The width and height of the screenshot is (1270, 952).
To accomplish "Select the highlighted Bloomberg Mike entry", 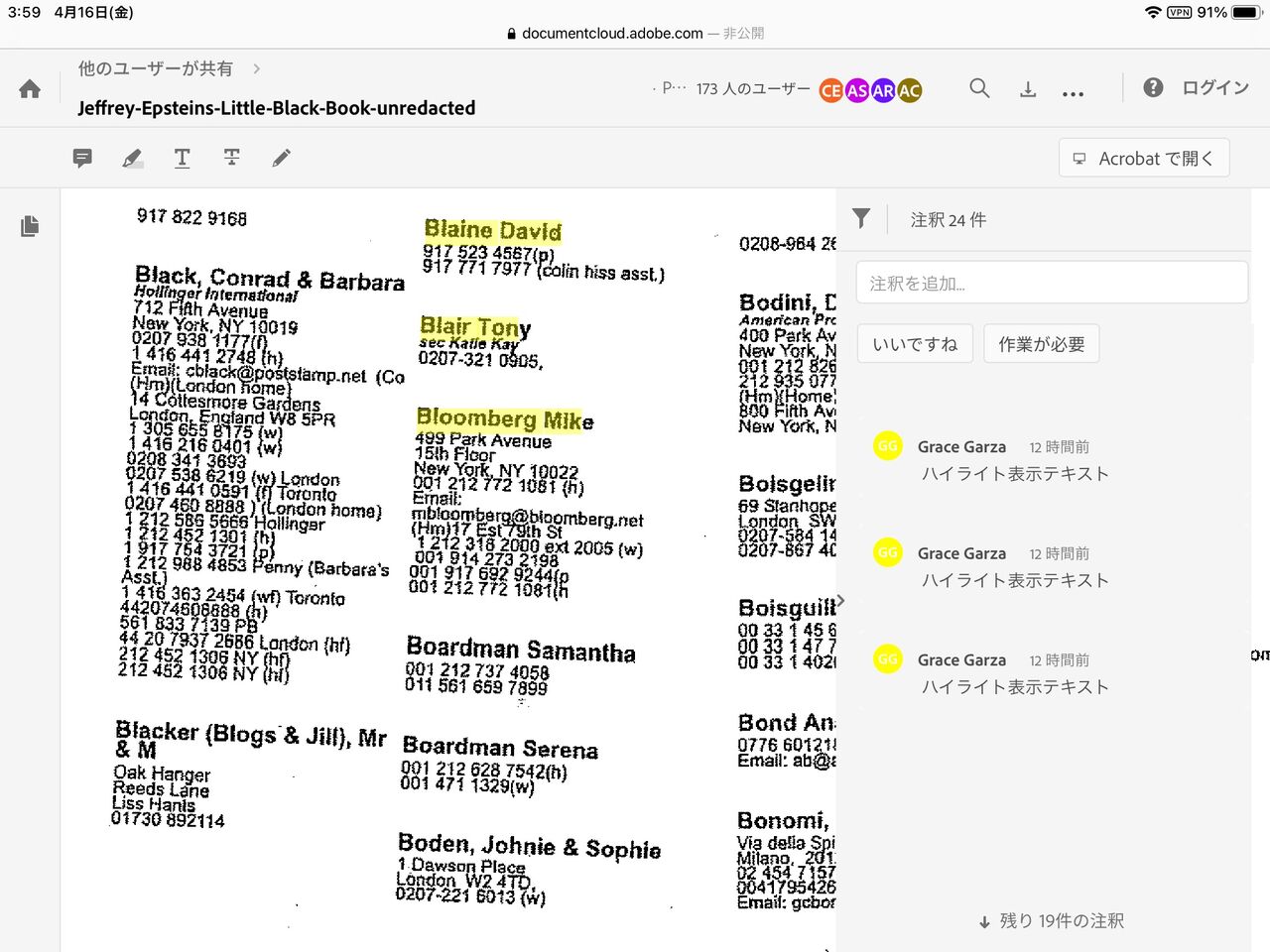I will 505,418.
